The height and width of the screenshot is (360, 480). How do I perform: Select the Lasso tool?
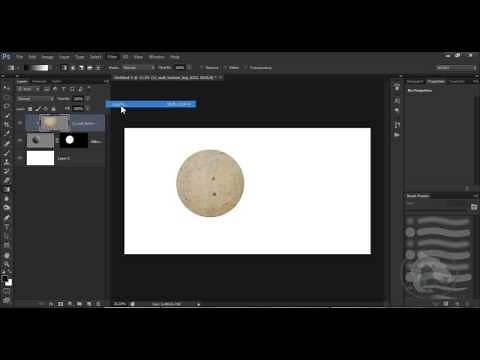(x=6, y=106)
